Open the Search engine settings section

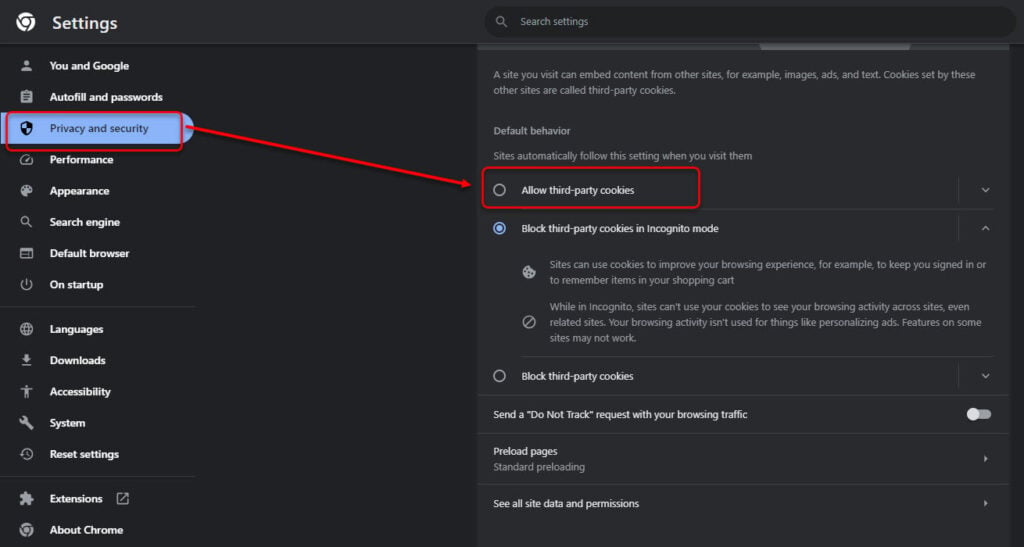[x=84, y=222]
